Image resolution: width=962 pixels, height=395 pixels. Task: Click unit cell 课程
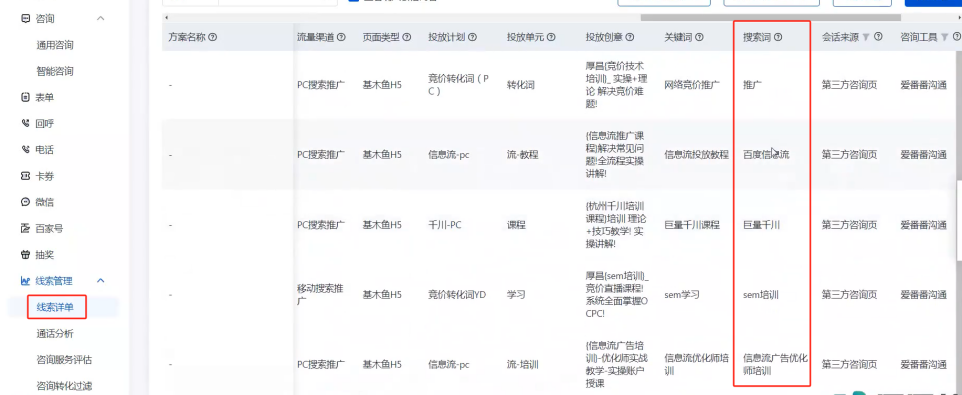coord(517,225)
